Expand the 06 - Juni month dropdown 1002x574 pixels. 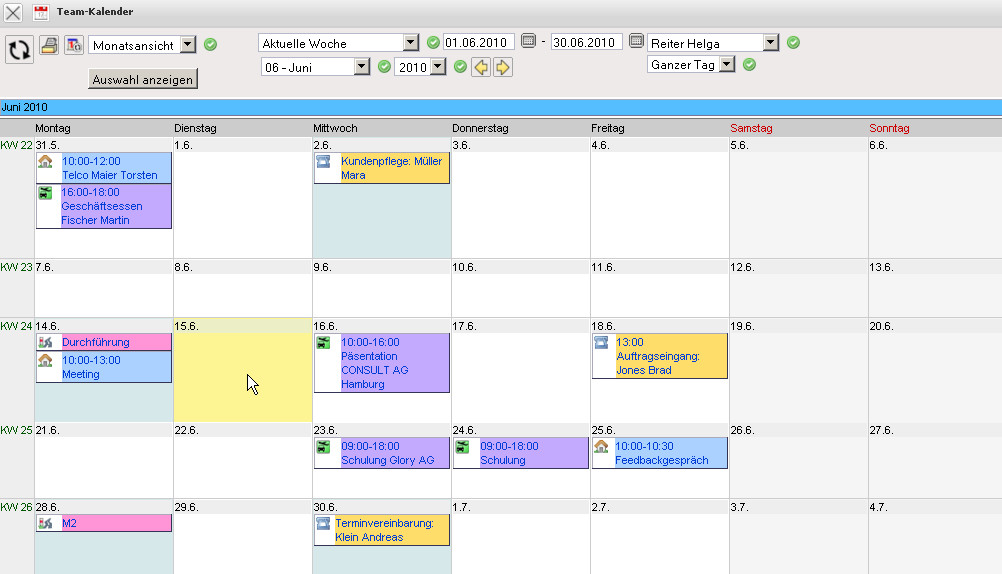[362, 67]
